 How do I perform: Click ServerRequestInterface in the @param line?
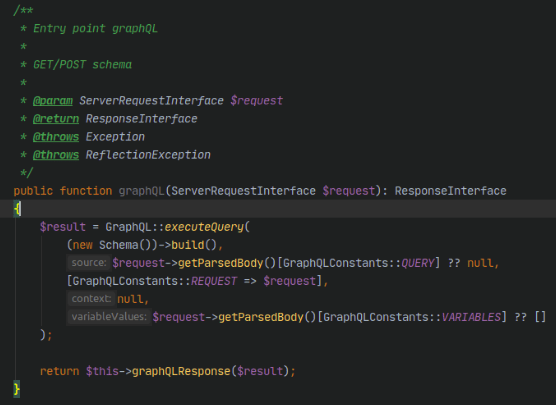(x=151, y=101)
